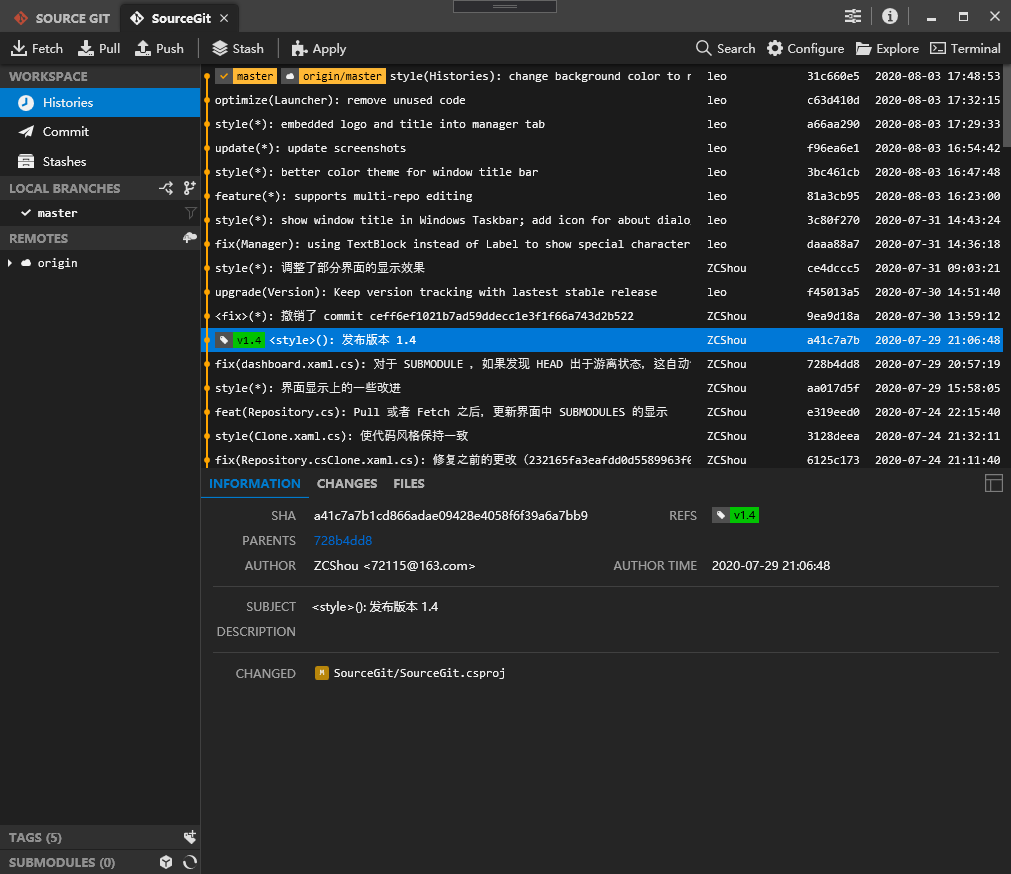Click the add remote icon

coord(190,238)
